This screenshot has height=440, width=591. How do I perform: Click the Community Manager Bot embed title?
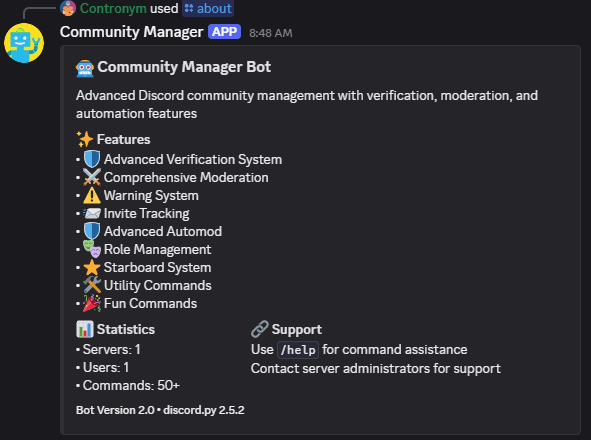[x=184, y=67]
